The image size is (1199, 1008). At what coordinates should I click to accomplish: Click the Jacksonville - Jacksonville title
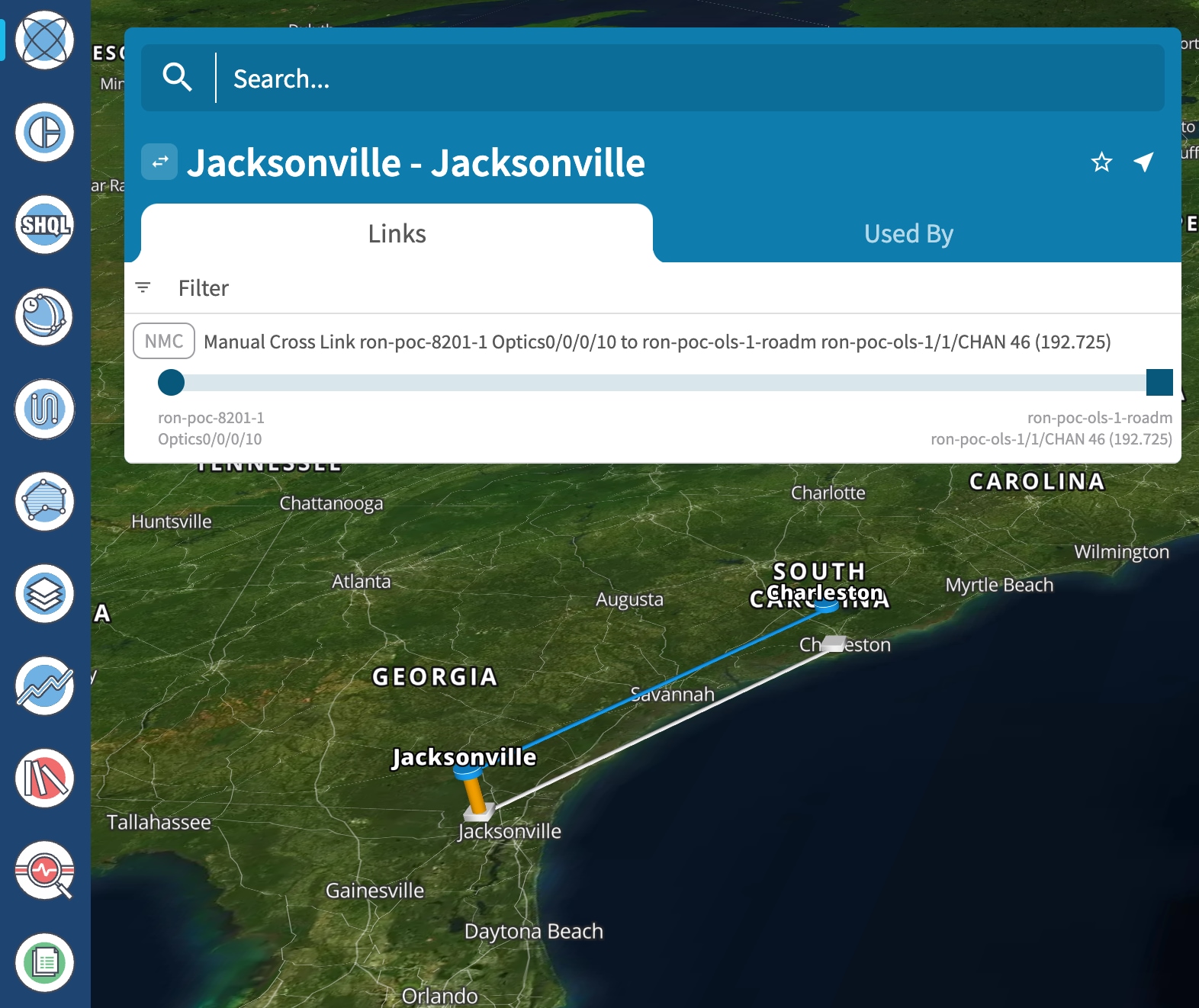tap(416, 162)
